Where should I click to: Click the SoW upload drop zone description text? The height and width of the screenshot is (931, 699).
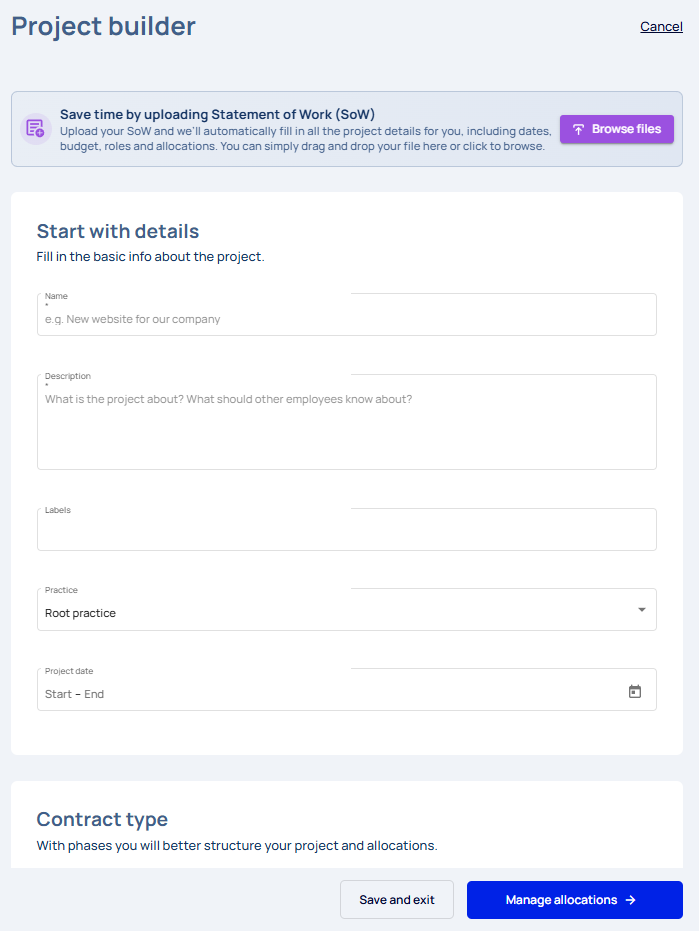point(305,138)
